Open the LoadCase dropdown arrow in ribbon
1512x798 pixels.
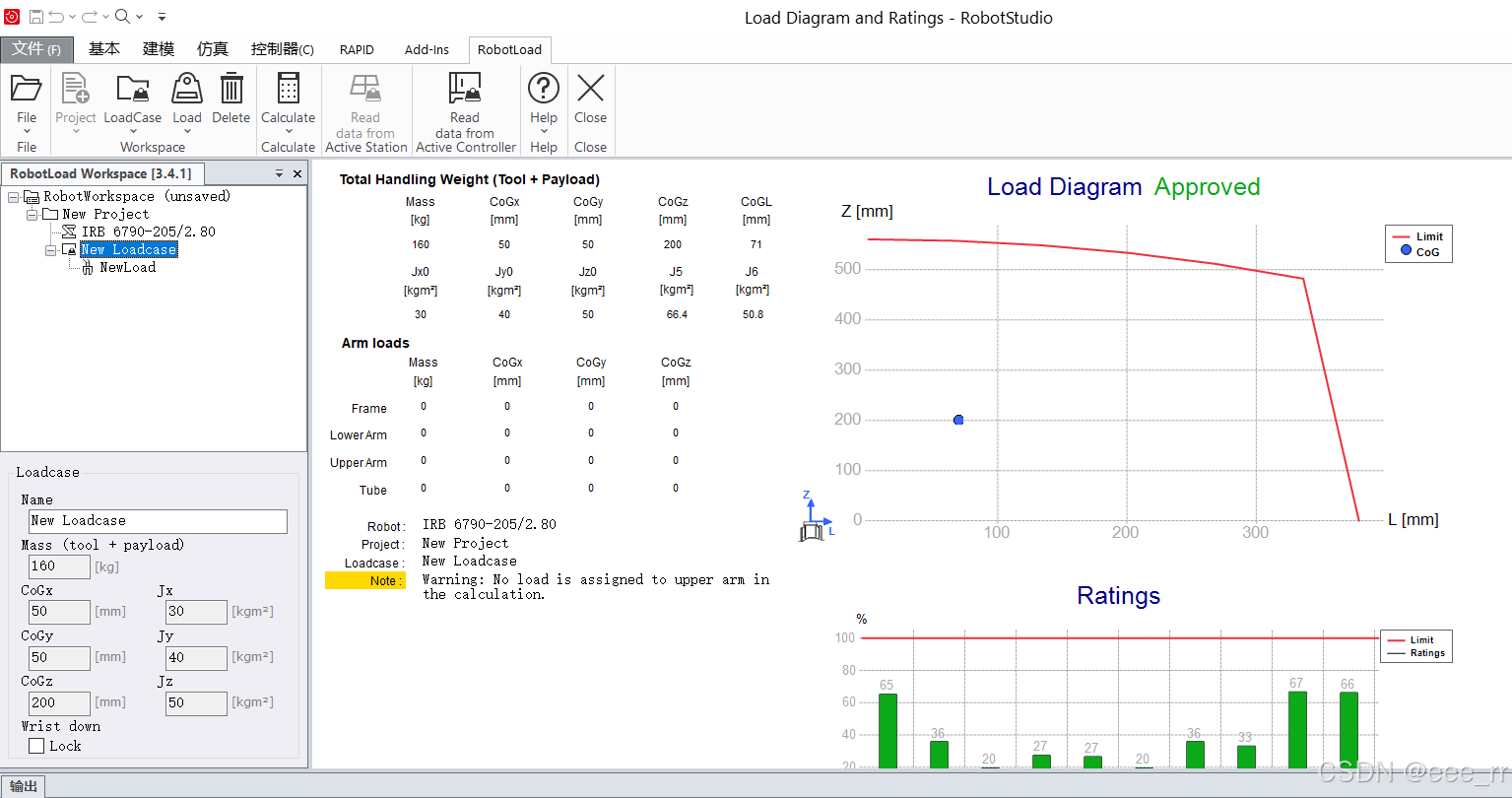pos(133,131)
